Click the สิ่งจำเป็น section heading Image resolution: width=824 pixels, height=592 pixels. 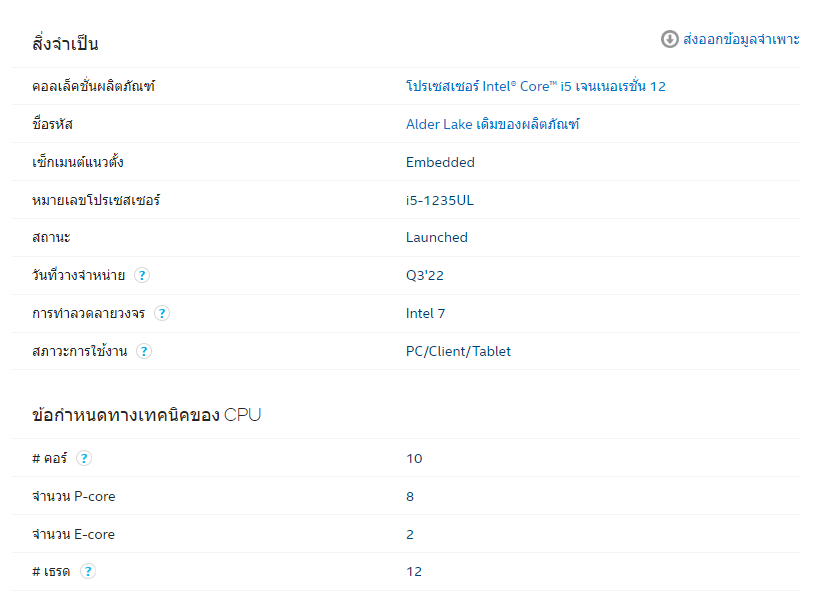pos(65,44)
